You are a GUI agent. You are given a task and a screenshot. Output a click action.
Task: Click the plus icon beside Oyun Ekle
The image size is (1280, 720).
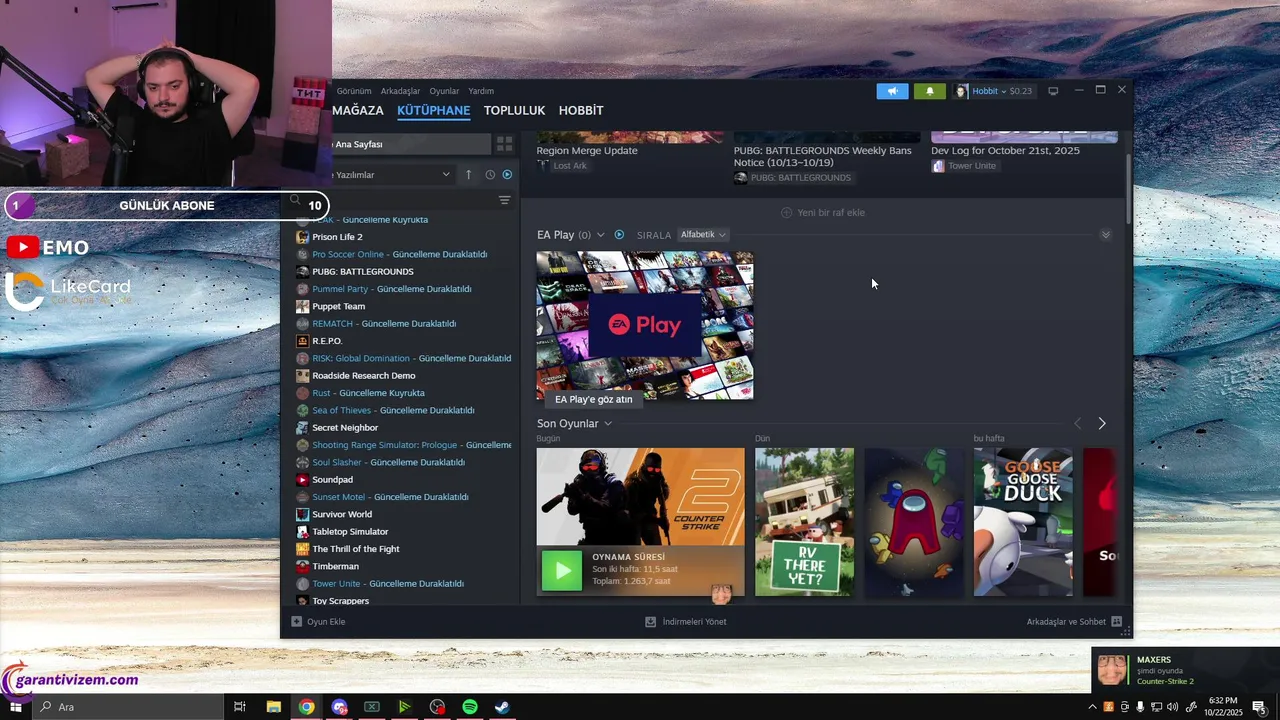(296, 621)
